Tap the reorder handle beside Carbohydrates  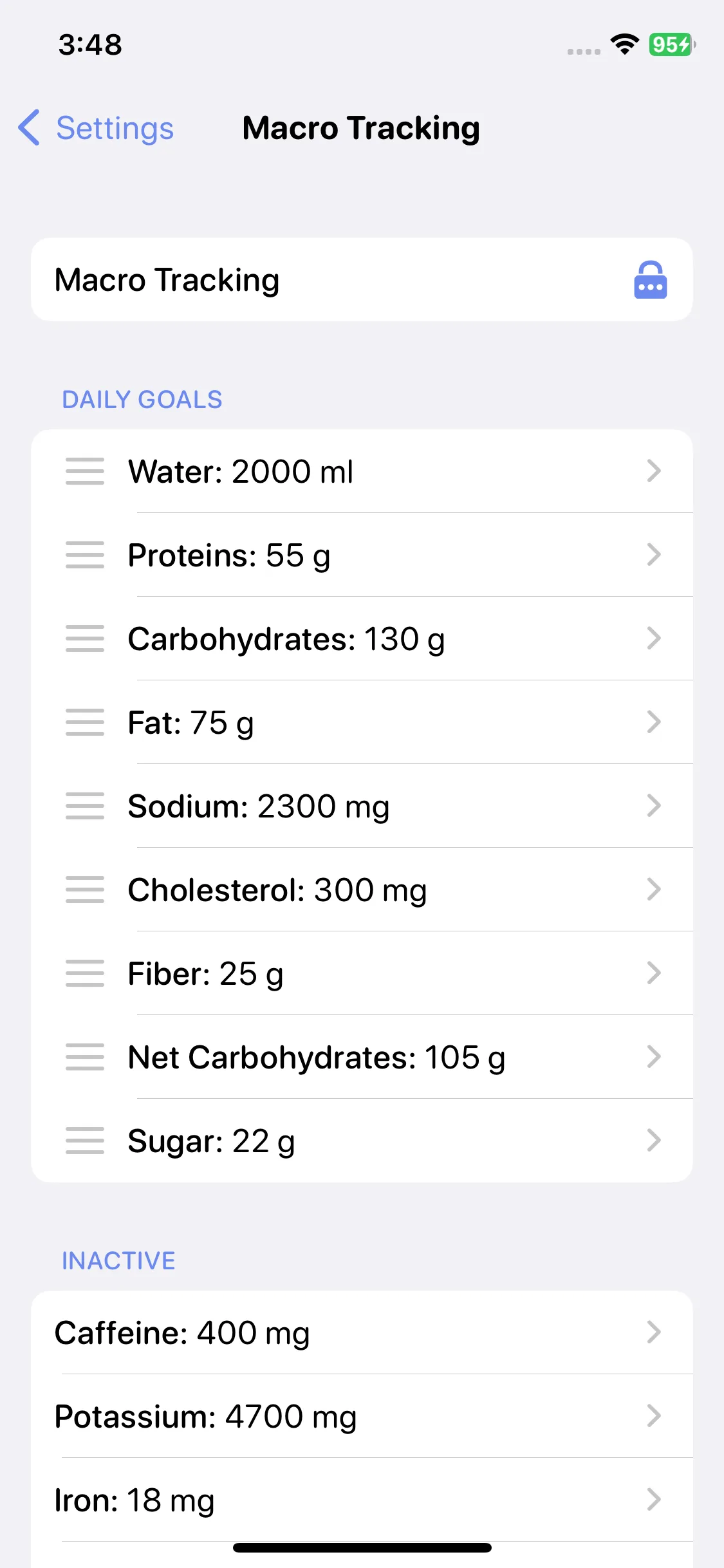[x=84, y=639]
